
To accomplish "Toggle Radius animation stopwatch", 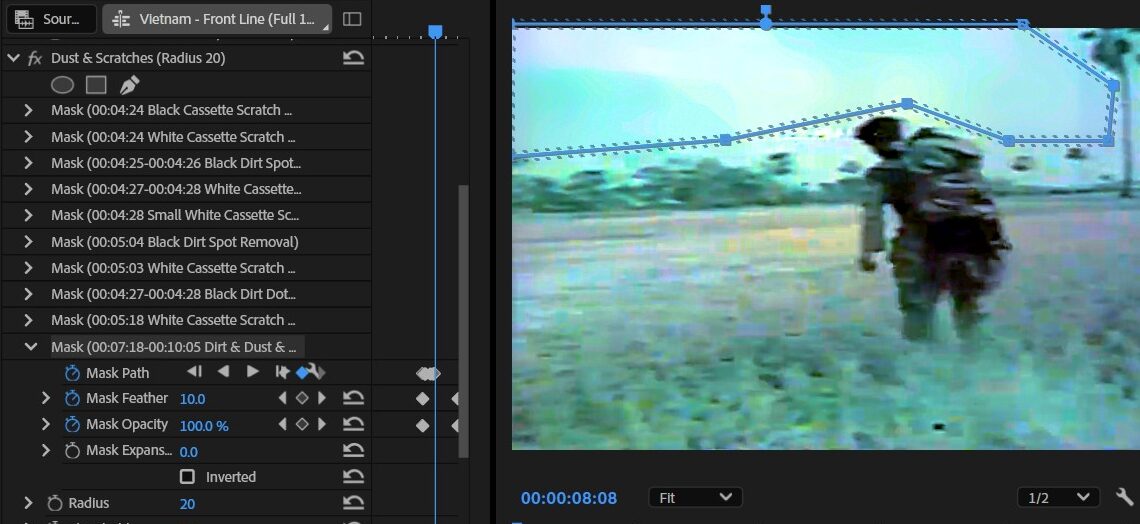I will (x=55, y=503).
